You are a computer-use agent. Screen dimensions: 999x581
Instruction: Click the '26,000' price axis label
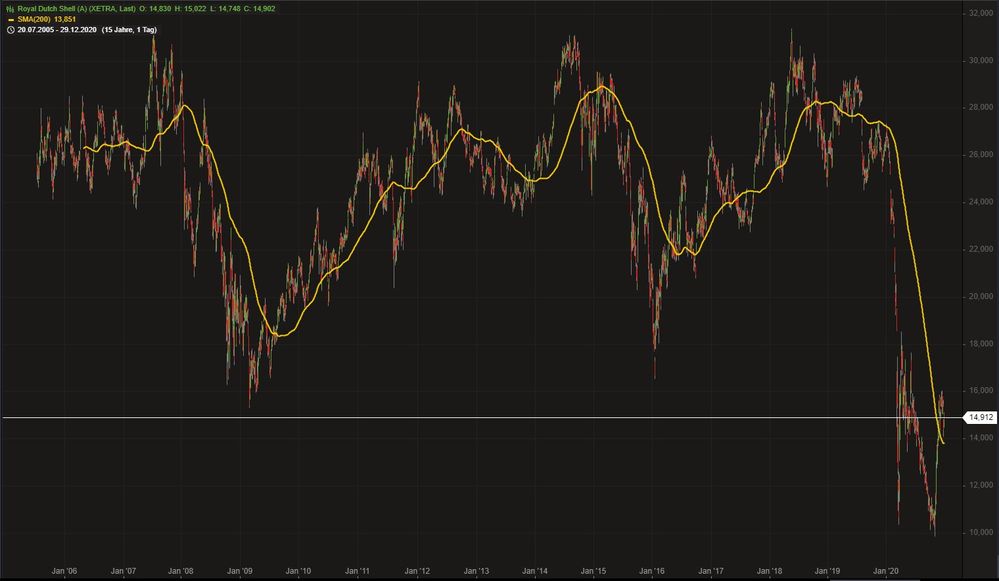pyautogui.click(x=981, y=155)
